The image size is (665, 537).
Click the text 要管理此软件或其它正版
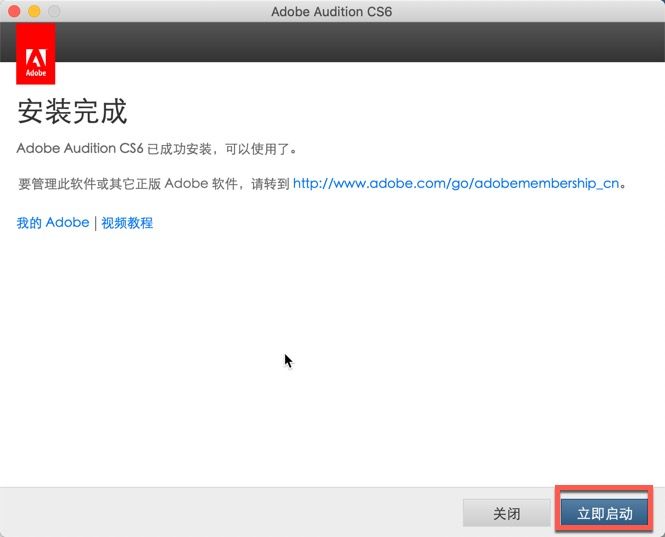click(89, 184)
